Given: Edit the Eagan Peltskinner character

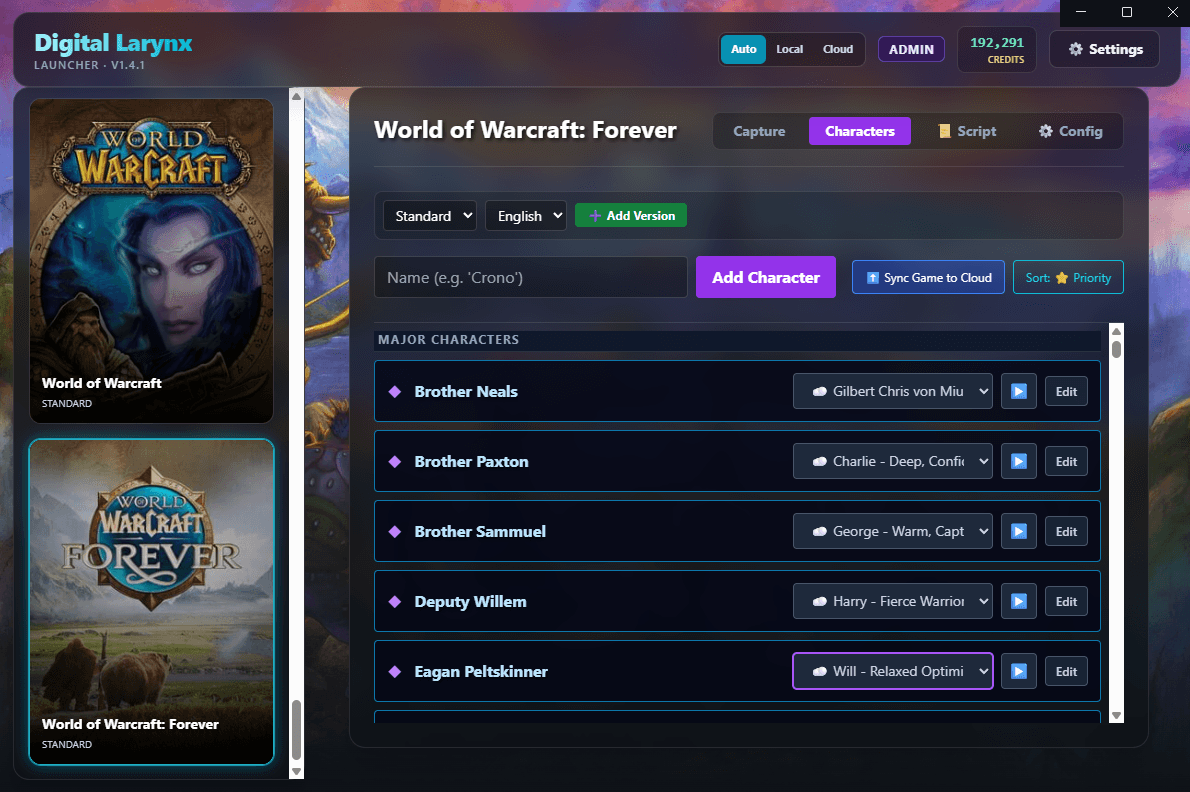Looking at the screenshot, I should tap(1066, 671).
